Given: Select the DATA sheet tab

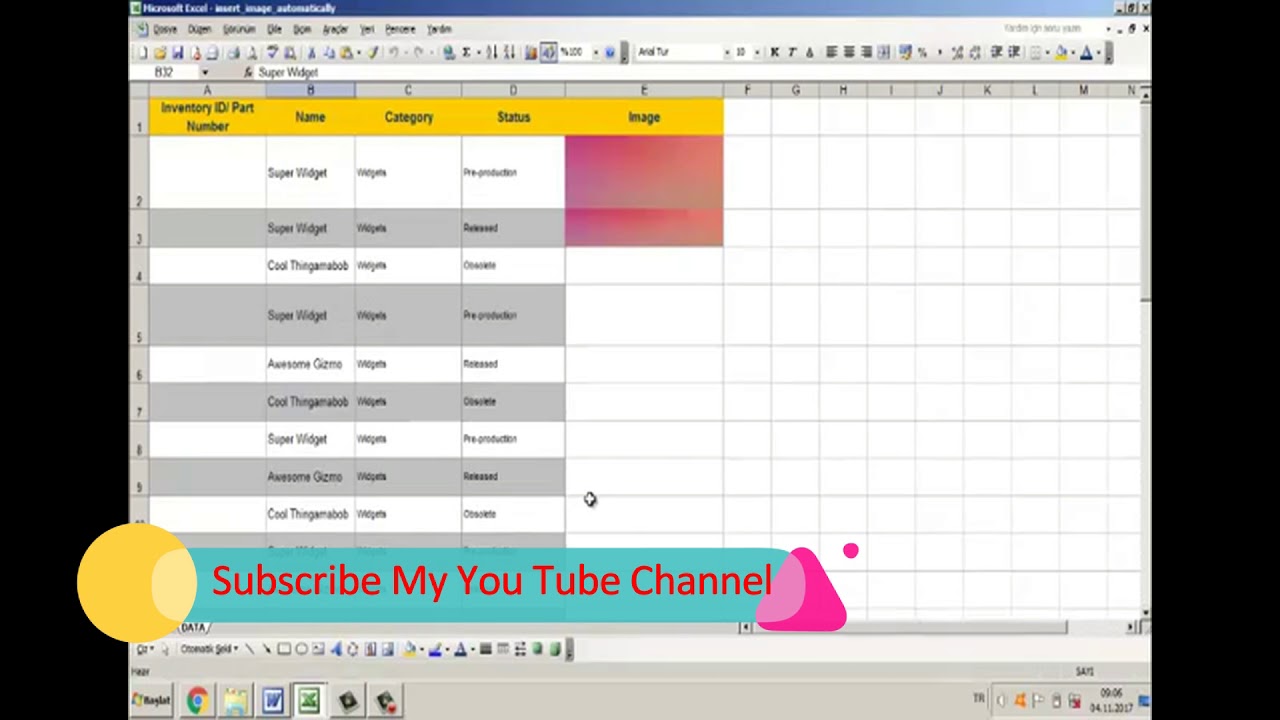Looking at the screenshot, I should point(194,627).
